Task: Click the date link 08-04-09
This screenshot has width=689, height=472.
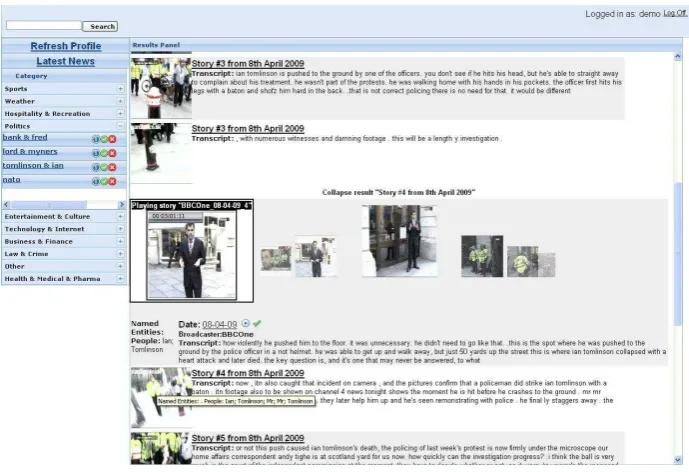Action: [x=219, y=325]
